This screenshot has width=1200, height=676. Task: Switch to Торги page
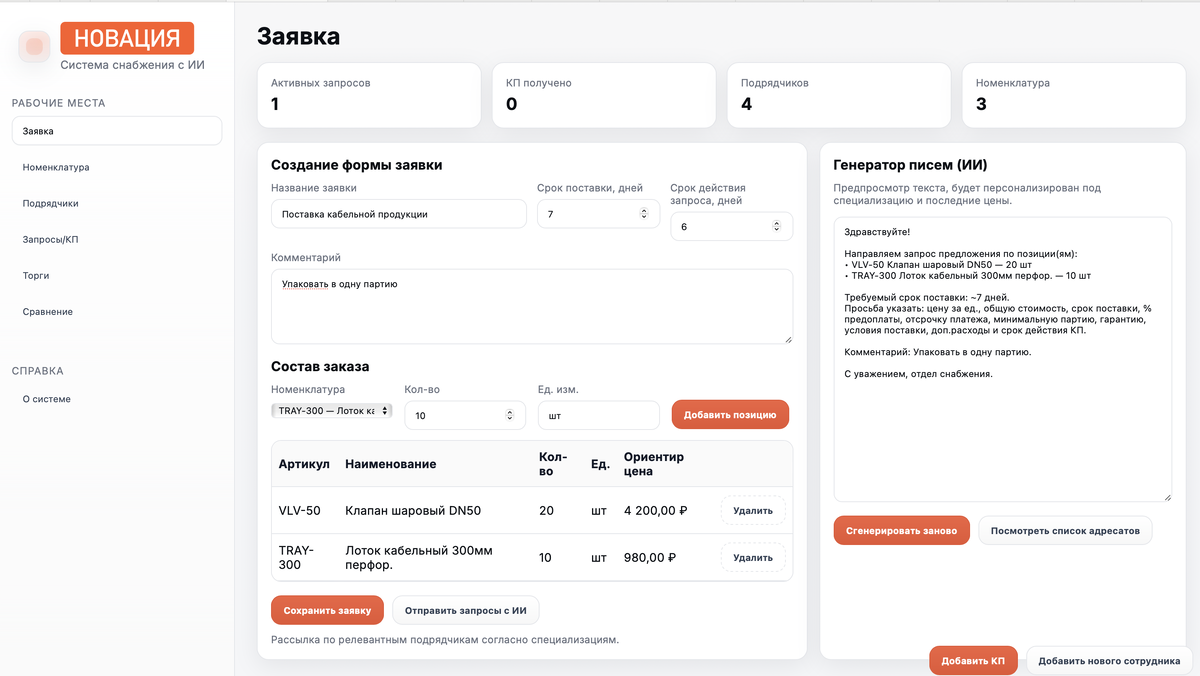click(117, 275)
